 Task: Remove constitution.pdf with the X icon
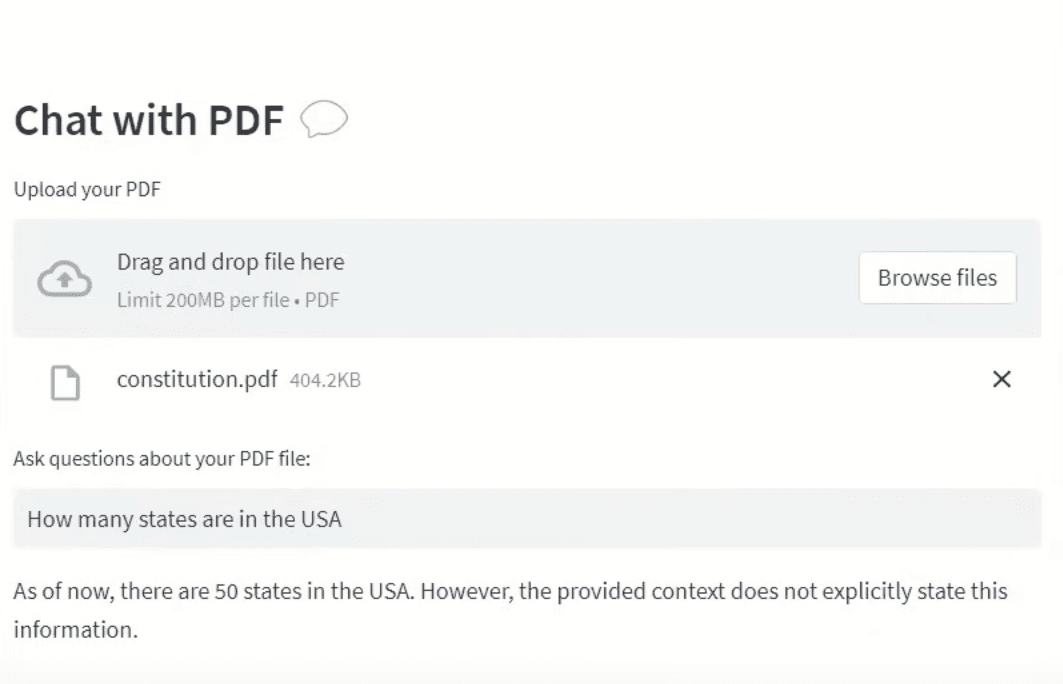1001,379
